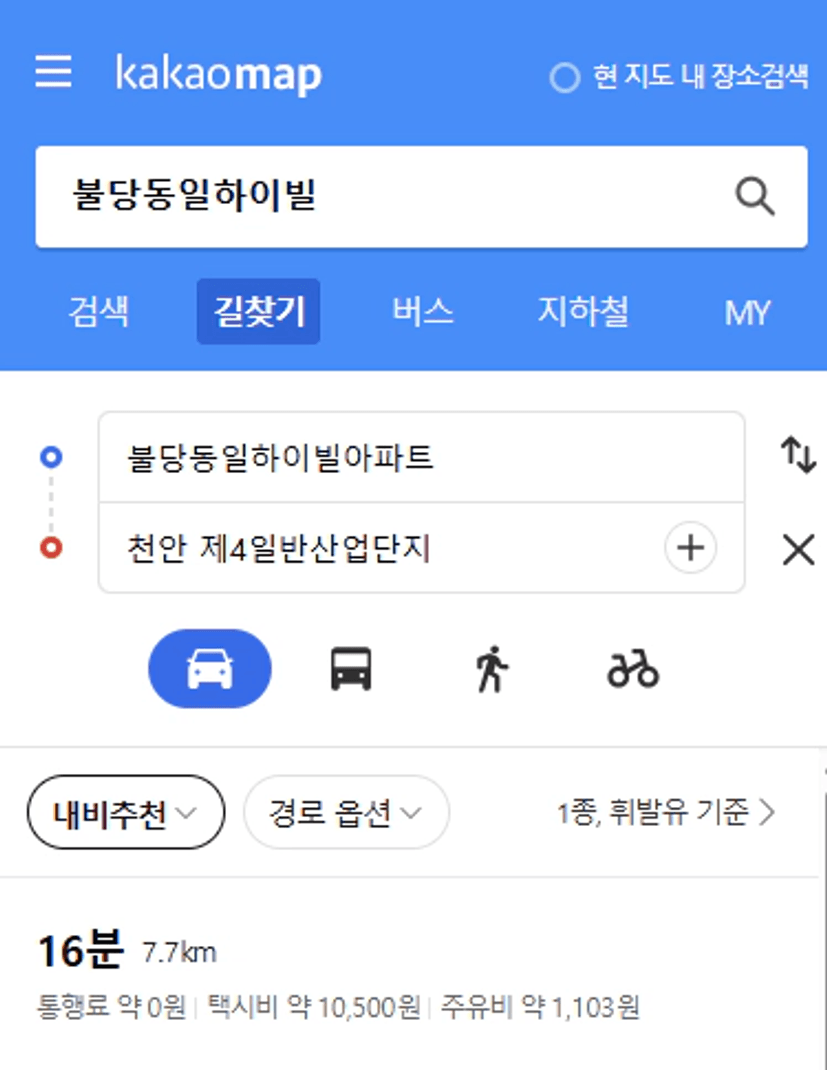The width and height of the screenshot is (827, 1070).
Task: Open the hamburger menu
Action: 53,71
